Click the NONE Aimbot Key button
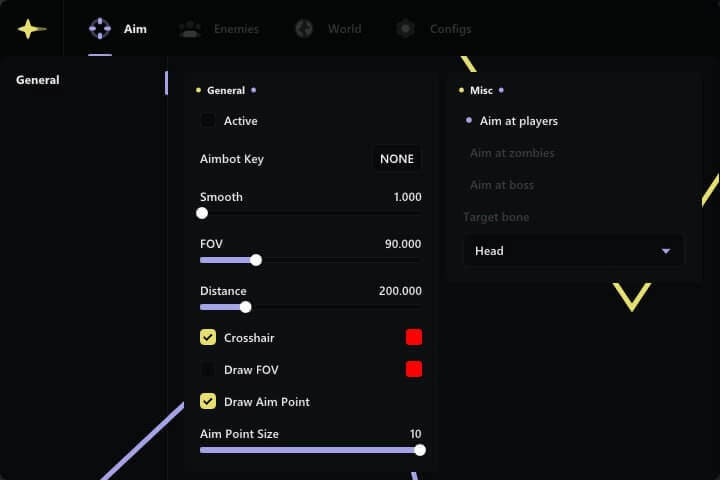This screenshot has height=480, width=720. coord(396,159)
